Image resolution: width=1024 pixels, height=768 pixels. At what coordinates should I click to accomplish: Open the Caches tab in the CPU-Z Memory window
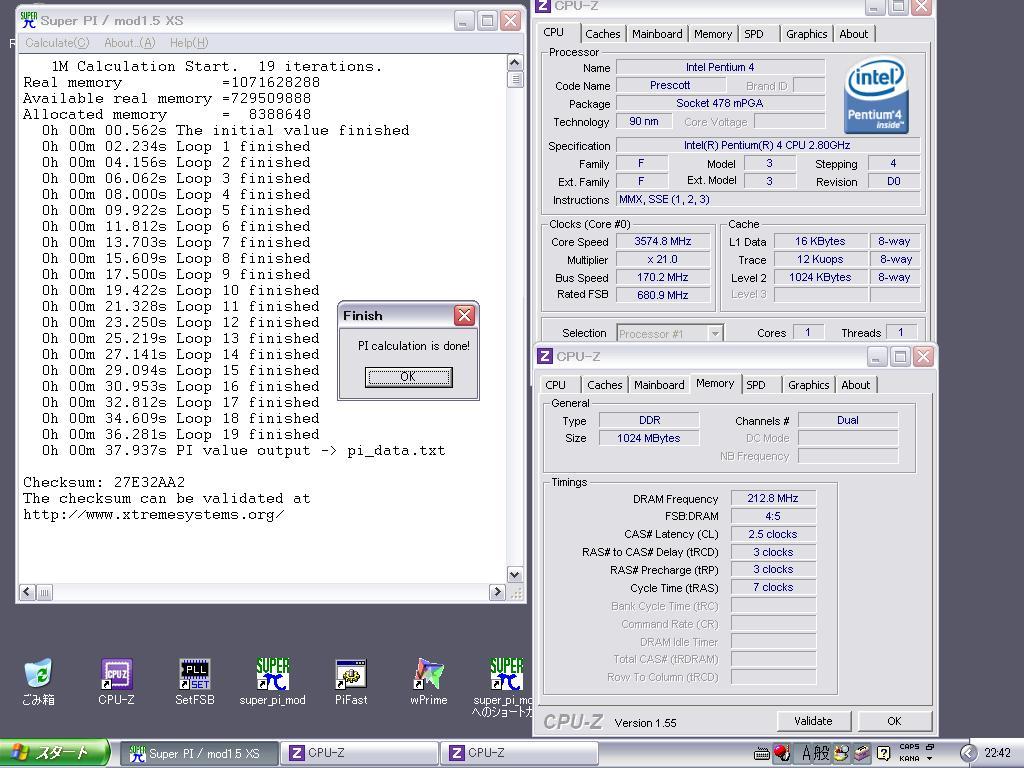pos(604,385)
